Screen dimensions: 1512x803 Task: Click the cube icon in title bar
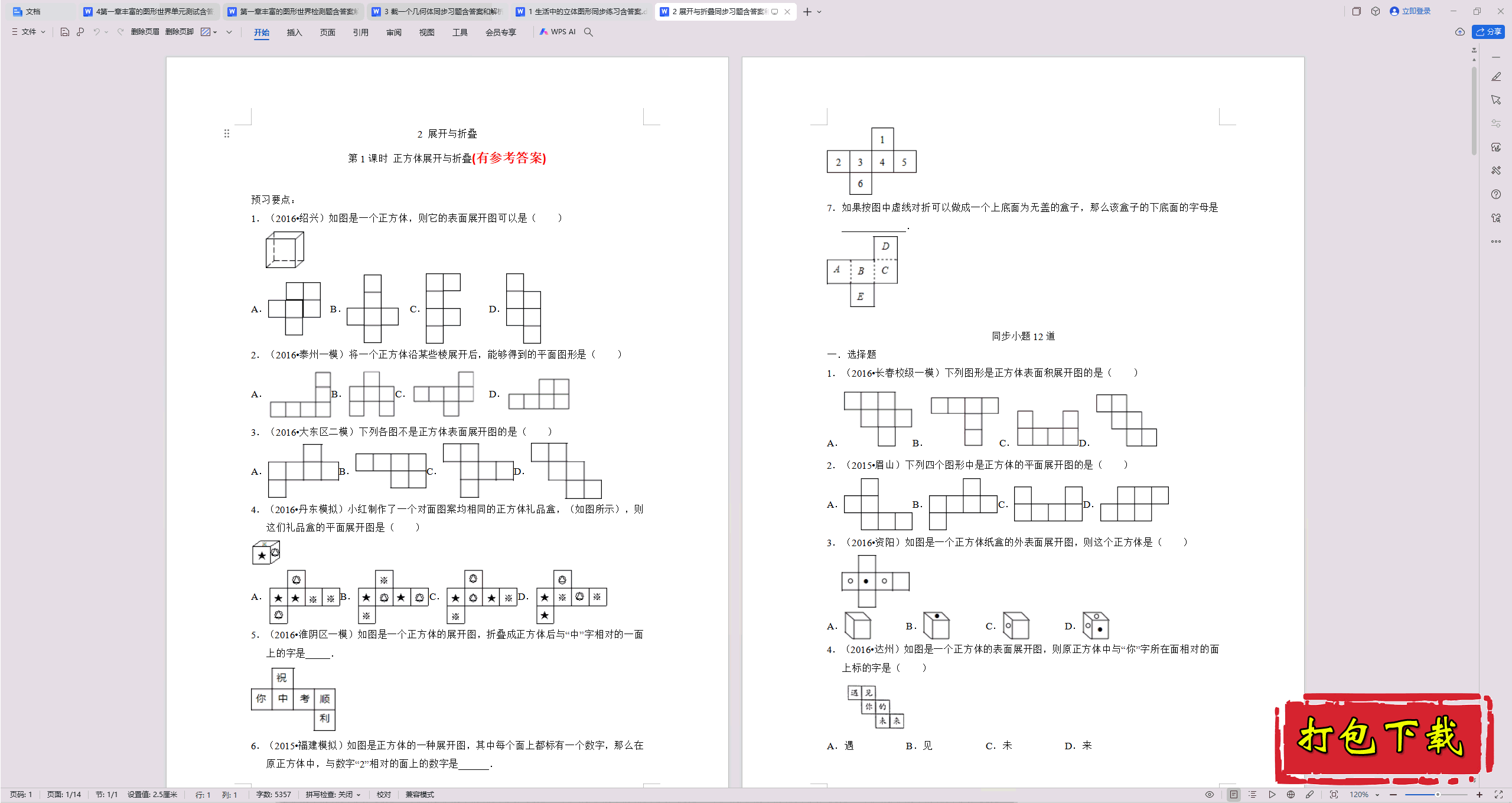1376,11
